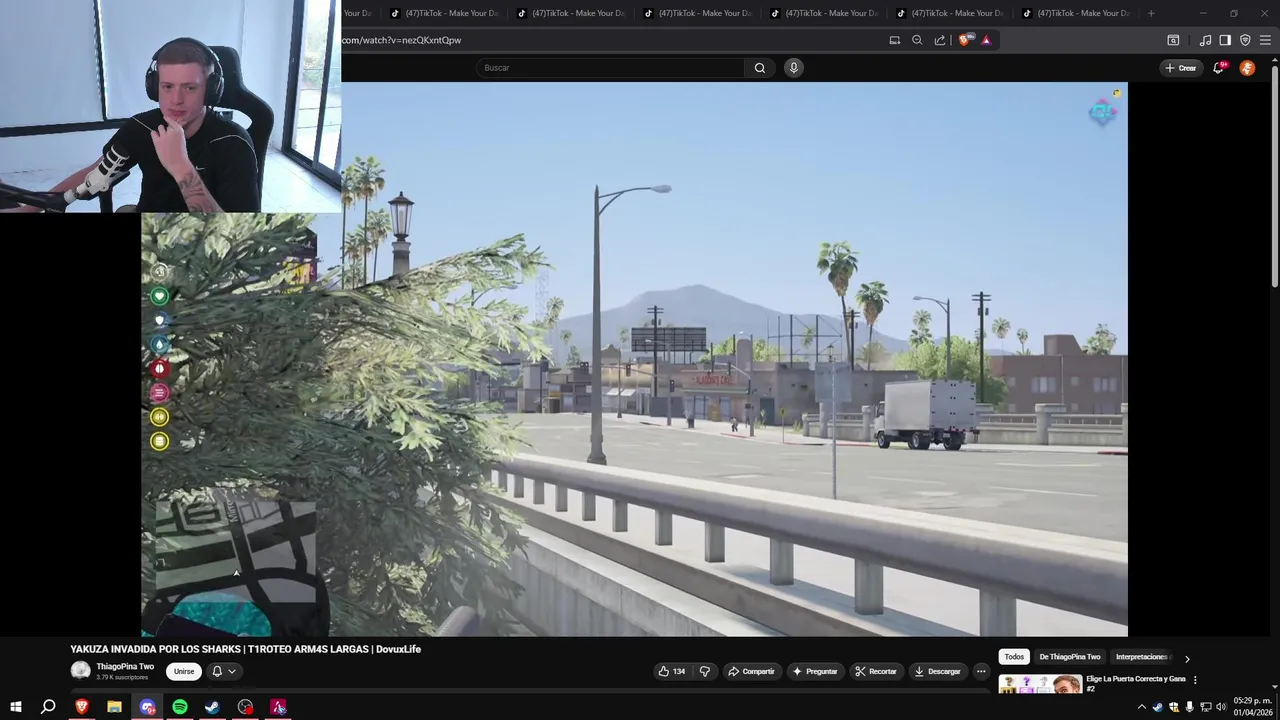1280x720 pixels.
Task: Click the address bar URL text
Action: pos(401,40)
